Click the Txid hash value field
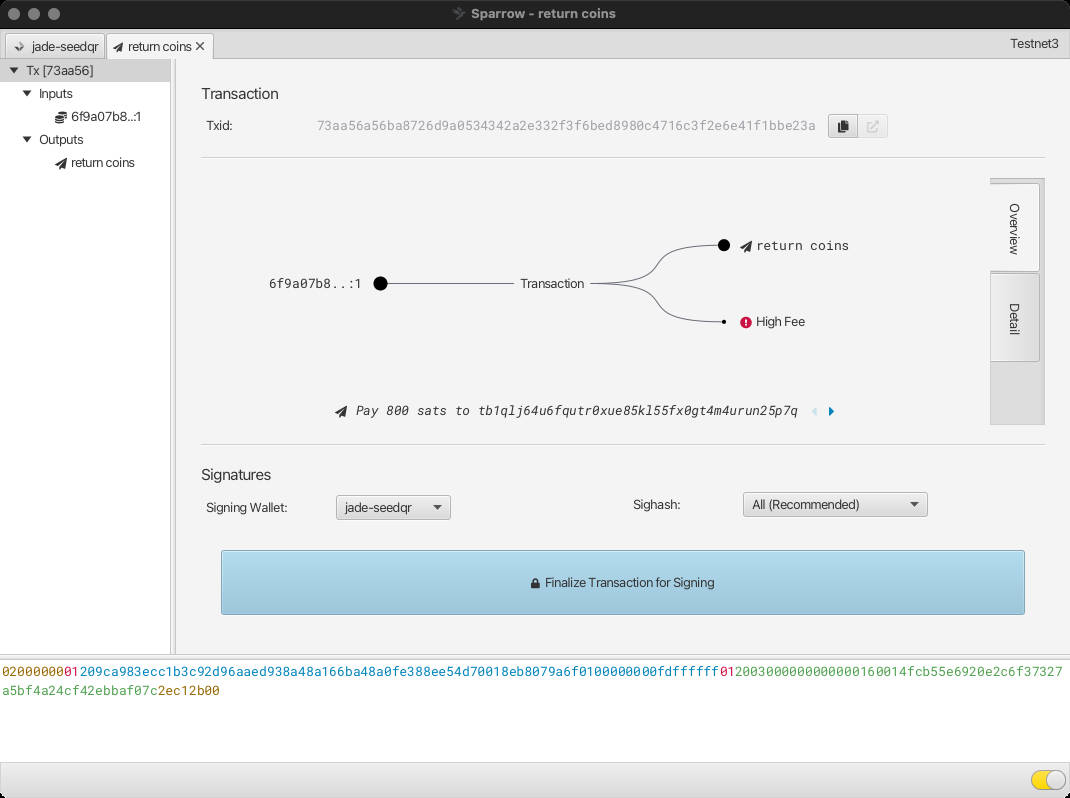 pyautogui.click(x=566, y=126)
